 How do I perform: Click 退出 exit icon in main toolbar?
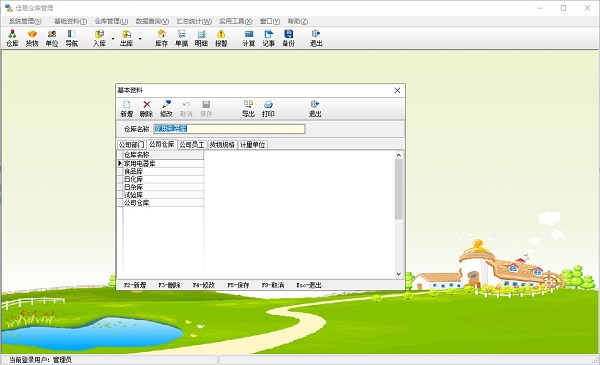[x=316, y=38]
